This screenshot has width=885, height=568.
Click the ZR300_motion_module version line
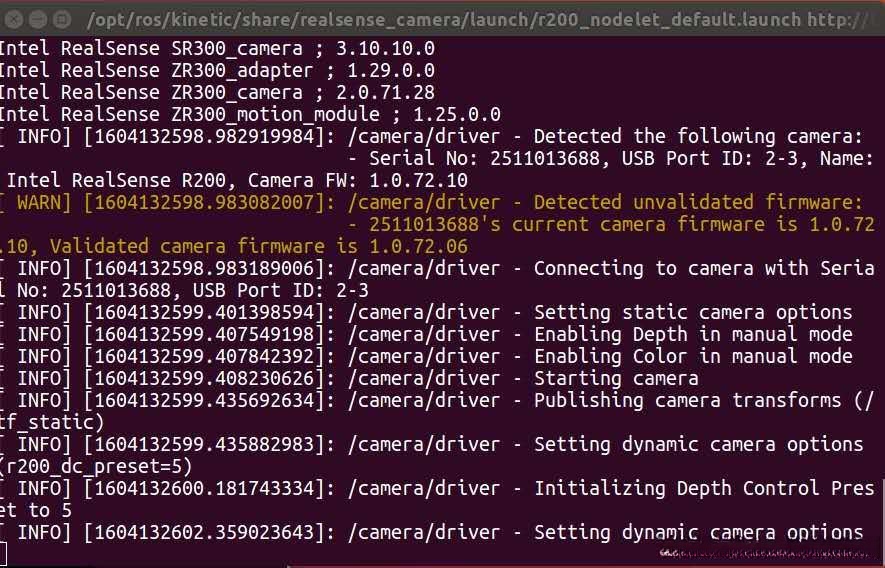tap(248, 114)
